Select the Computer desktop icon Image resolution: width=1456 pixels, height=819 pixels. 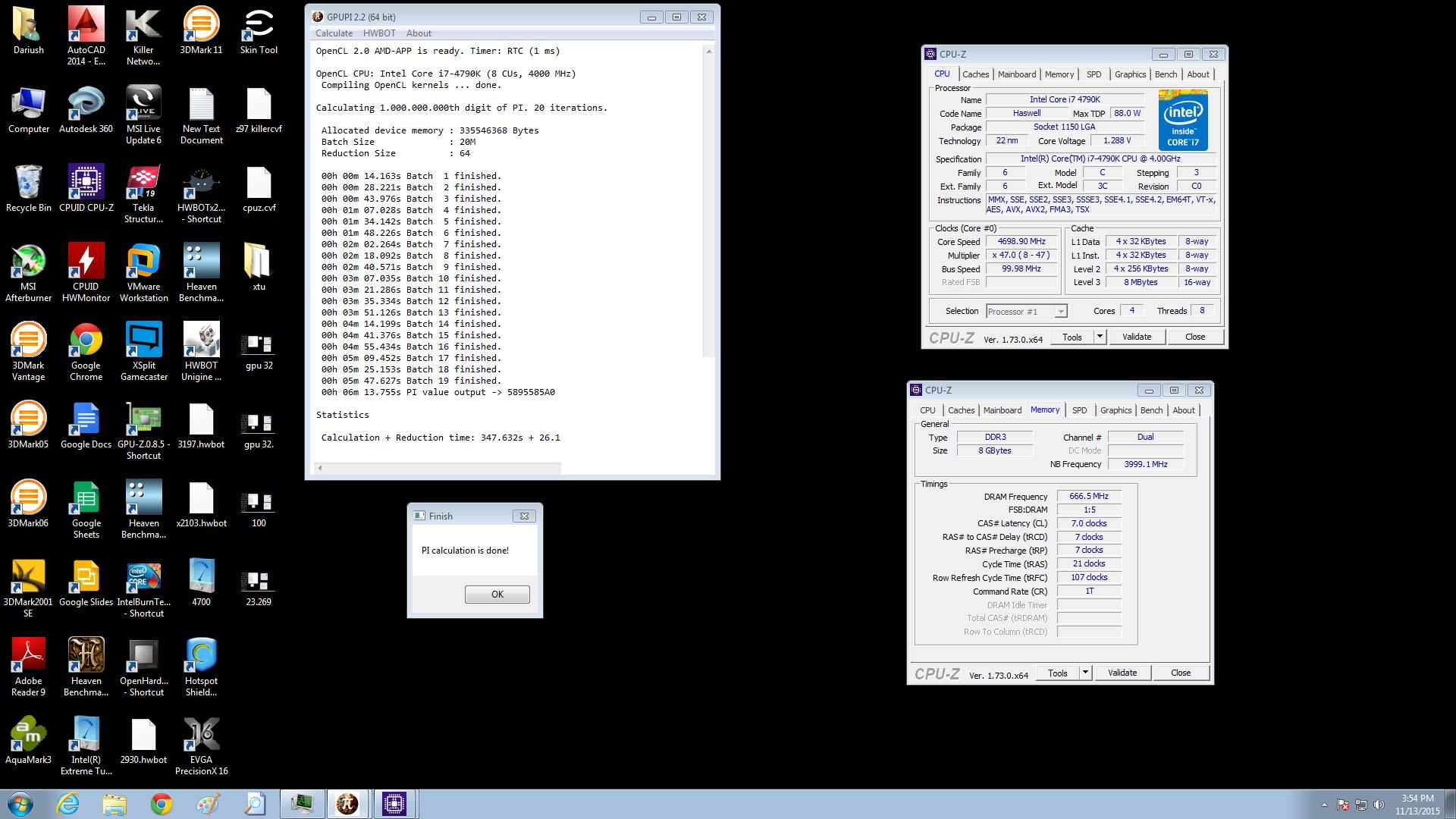click(x=29, y=110)
